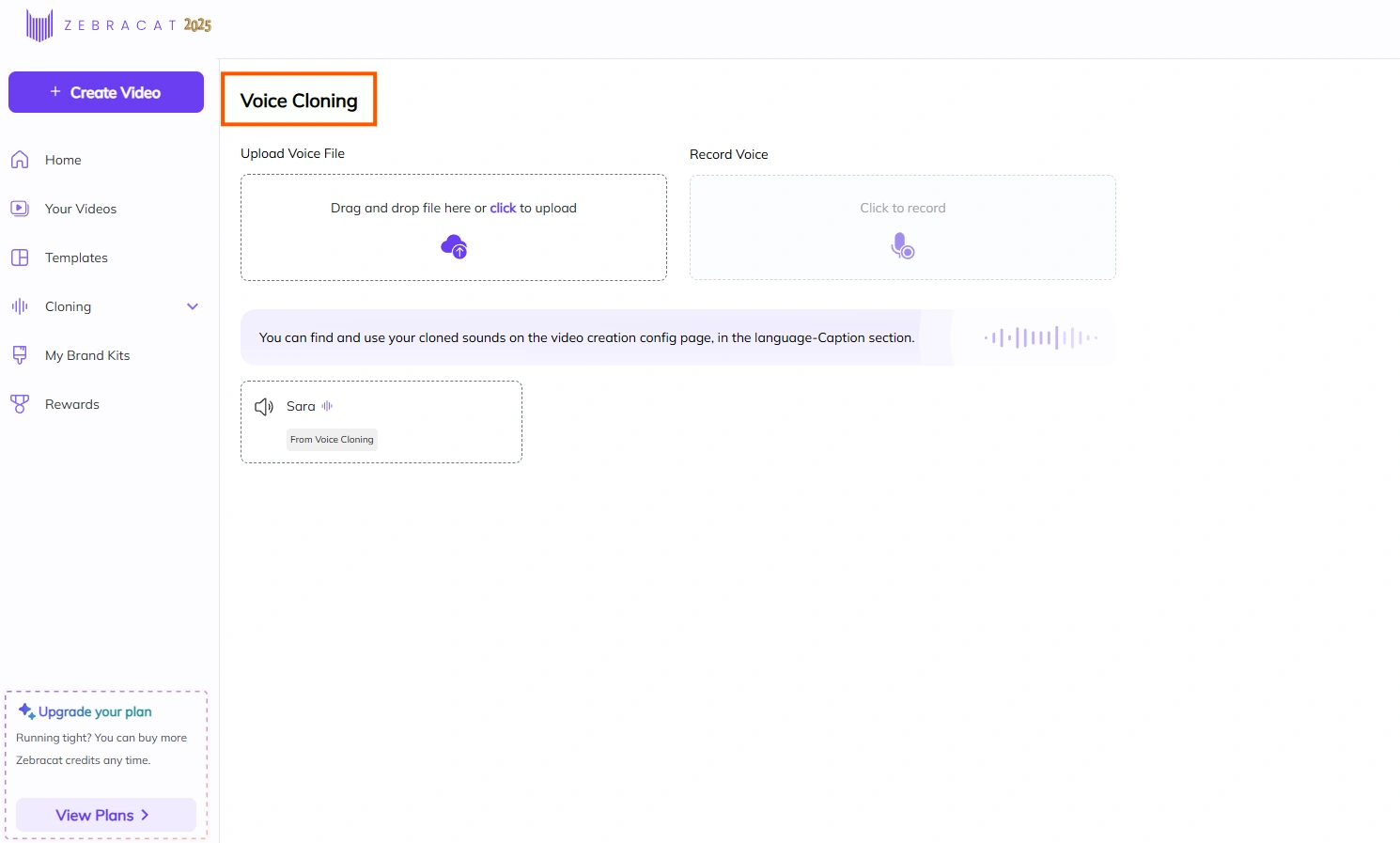Screen dimensions: 1400x843
Task: Click the Zebracat logo icon
Action: pos(39,25)
